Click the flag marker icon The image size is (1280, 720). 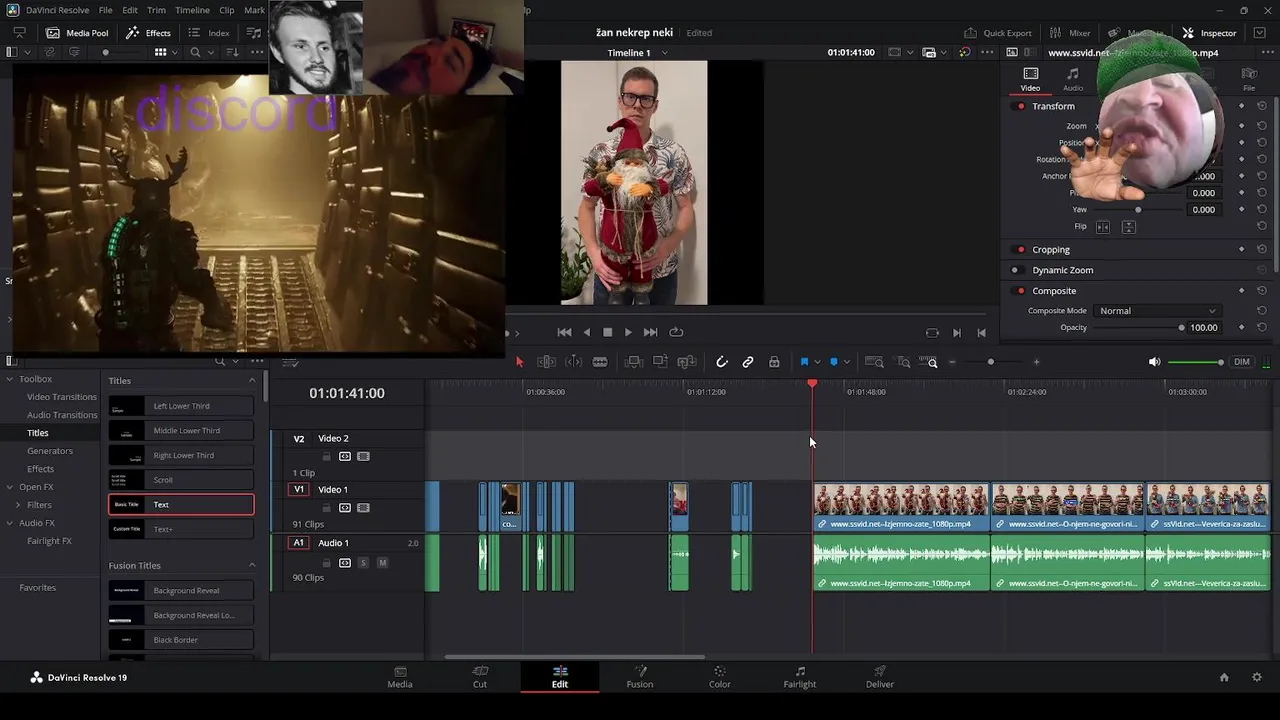[x=804, y=362]
